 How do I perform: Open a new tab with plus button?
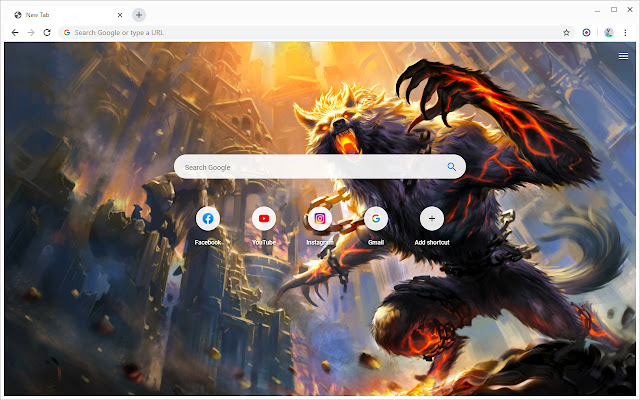coord(139,15)
